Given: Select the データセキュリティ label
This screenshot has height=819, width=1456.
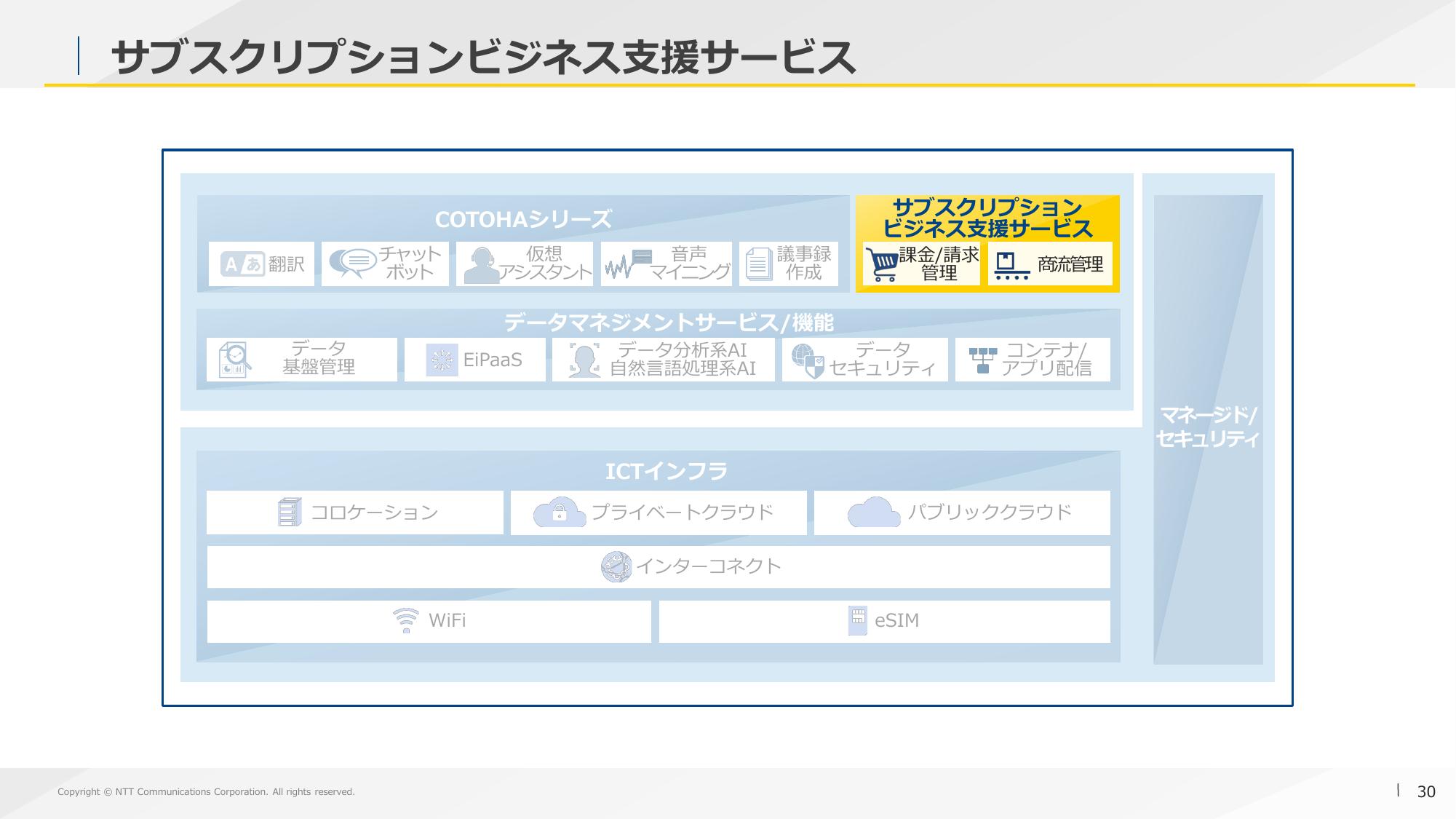Looking at the screenshot, I should point(883,359).
